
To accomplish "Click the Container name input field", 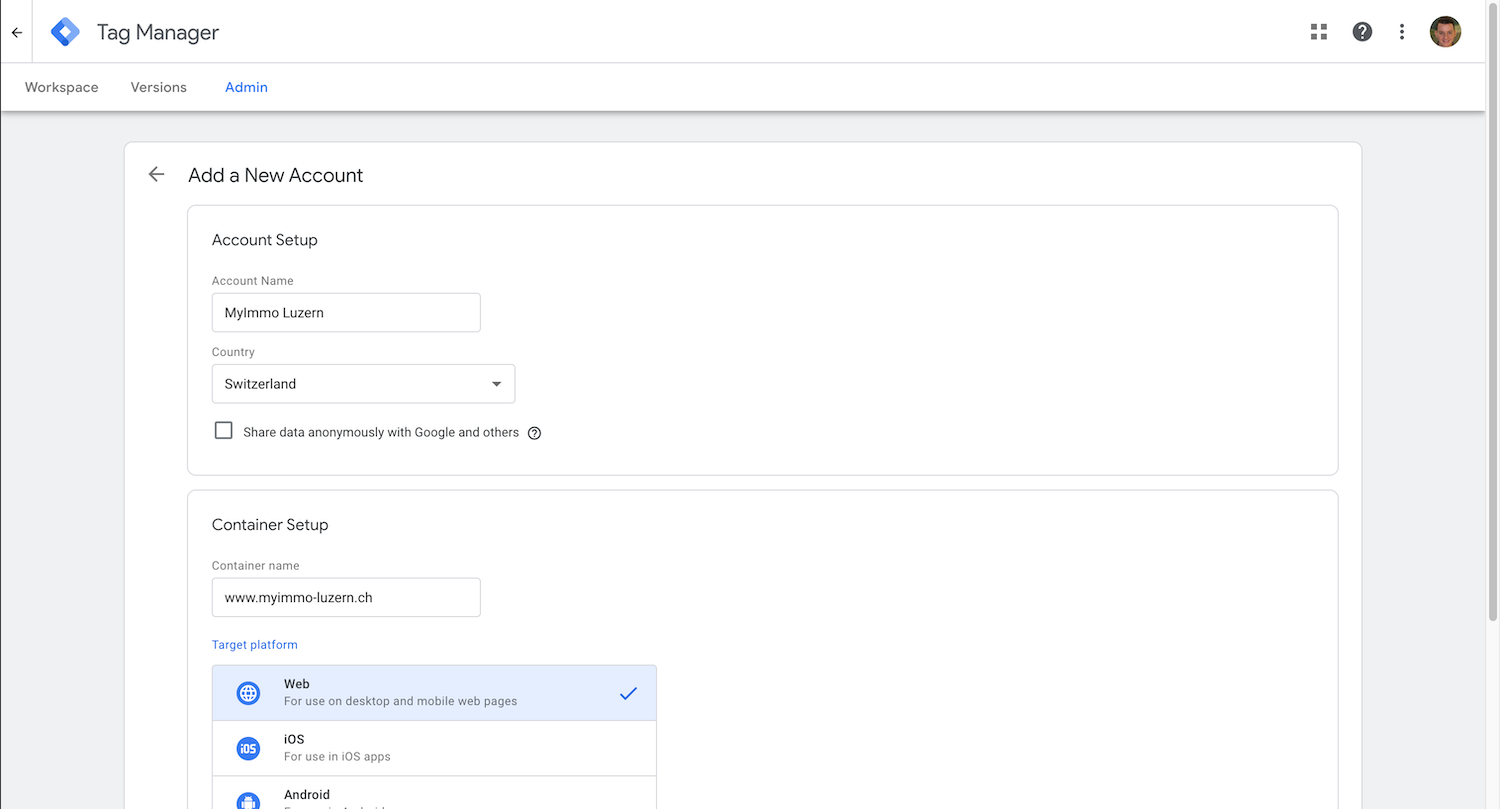I will coord(346,597).
